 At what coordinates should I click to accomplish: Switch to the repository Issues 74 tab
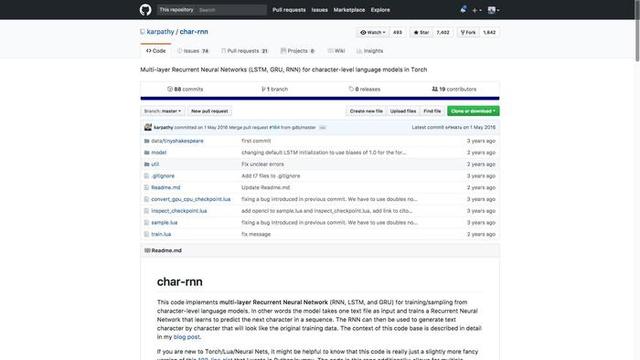coord(193,51)
